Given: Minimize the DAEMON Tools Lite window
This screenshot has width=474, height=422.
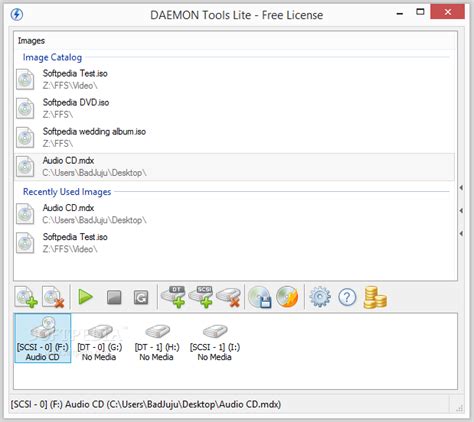Looking at the screenshot, I should [400, 13].
